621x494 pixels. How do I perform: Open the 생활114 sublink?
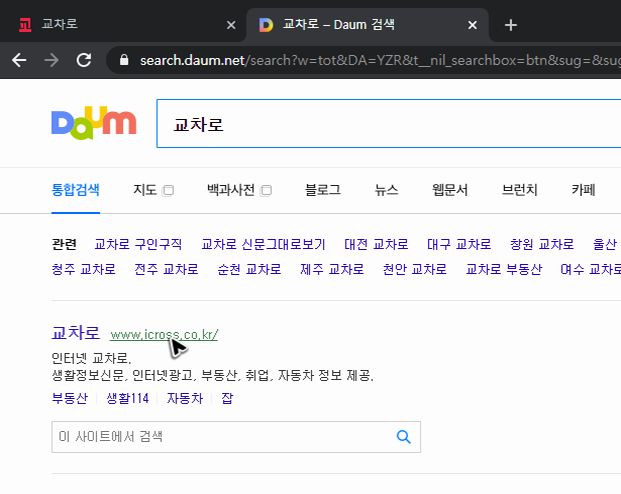[128, 398]
